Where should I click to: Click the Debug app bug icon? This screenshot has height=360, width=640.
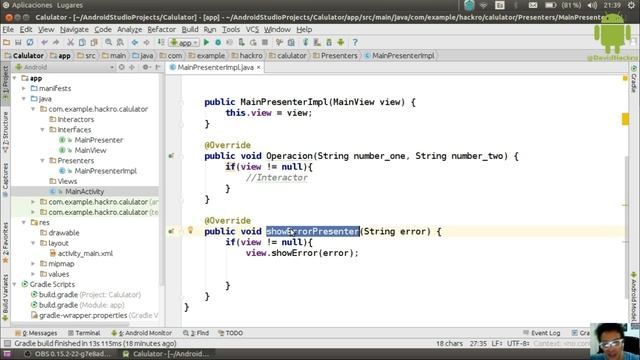tap(218, 42)
